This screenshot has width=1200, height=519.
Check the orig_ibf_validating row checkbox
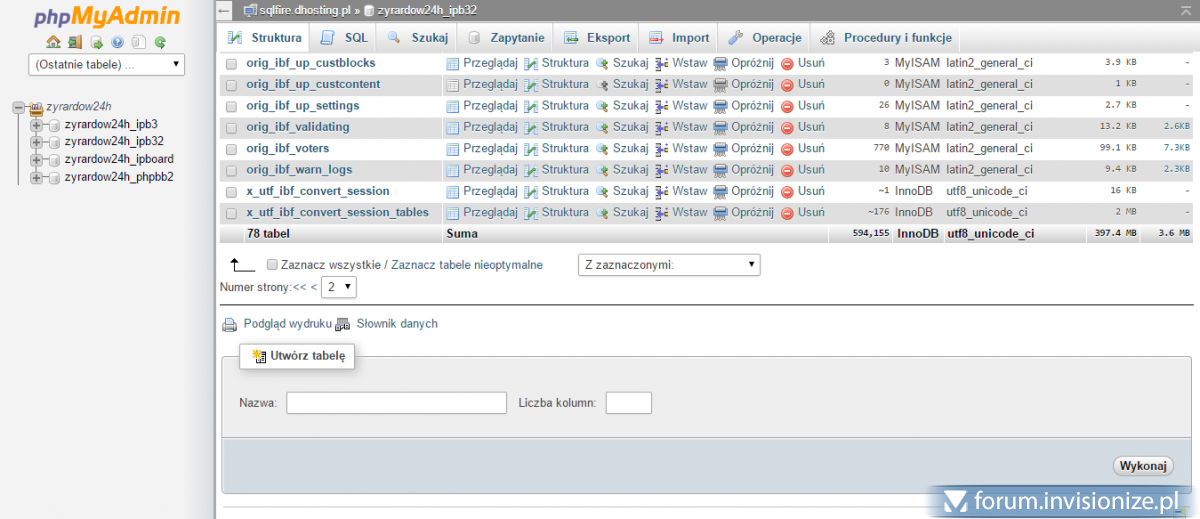point(231,128)
